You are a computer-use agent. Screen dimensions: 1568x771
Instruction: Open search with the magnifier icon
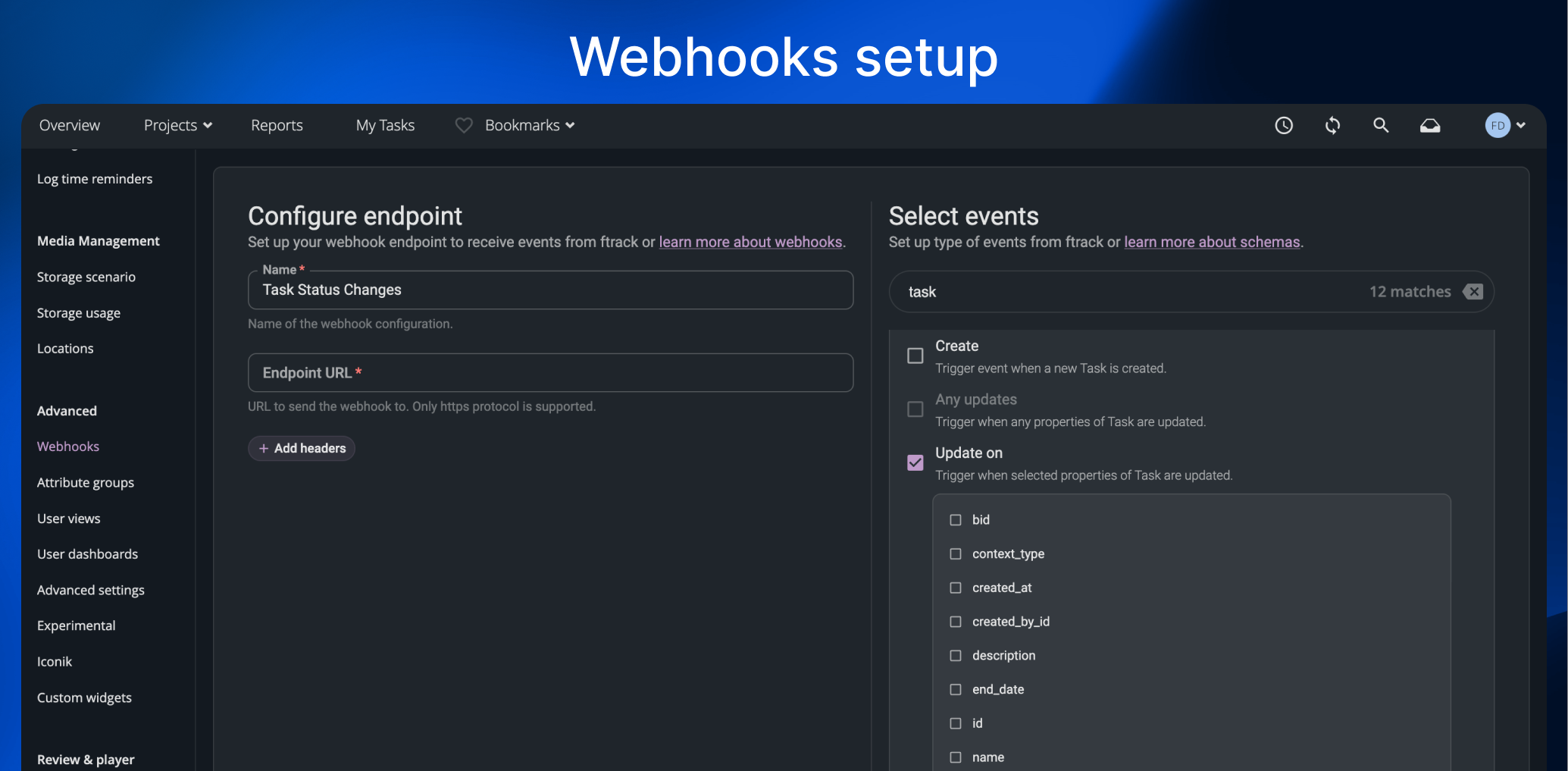click(x=1381, y=126)
